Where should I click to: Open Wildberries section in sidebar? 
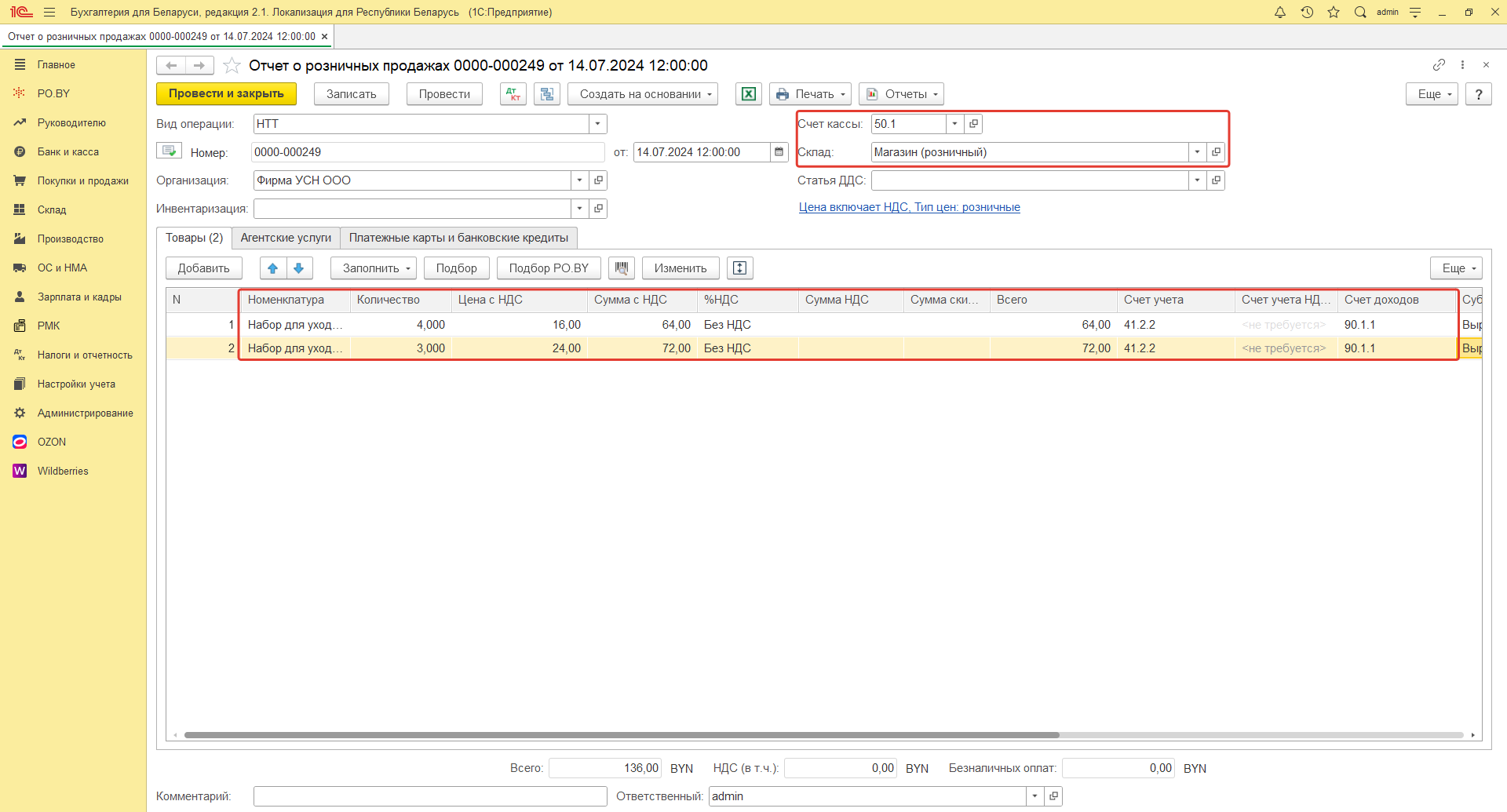point(63,471)
